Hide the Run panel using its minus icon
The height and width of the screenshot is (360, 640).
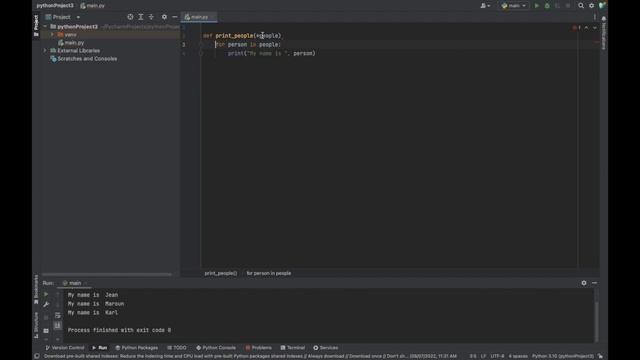click(x=594, y=283)
